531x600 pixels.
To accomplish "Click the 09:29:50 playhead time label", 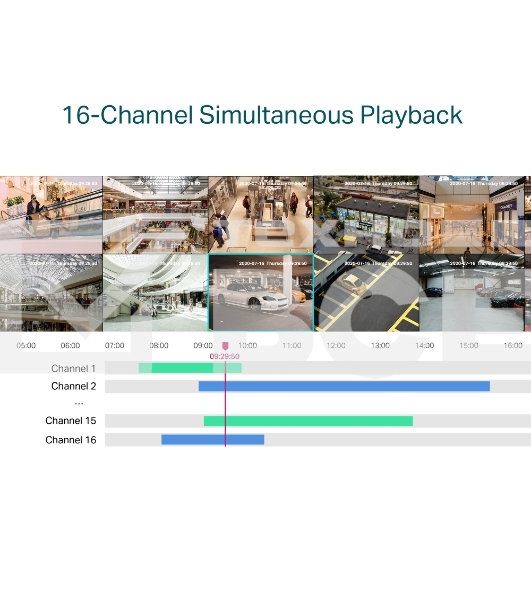I will click(225, 356).
